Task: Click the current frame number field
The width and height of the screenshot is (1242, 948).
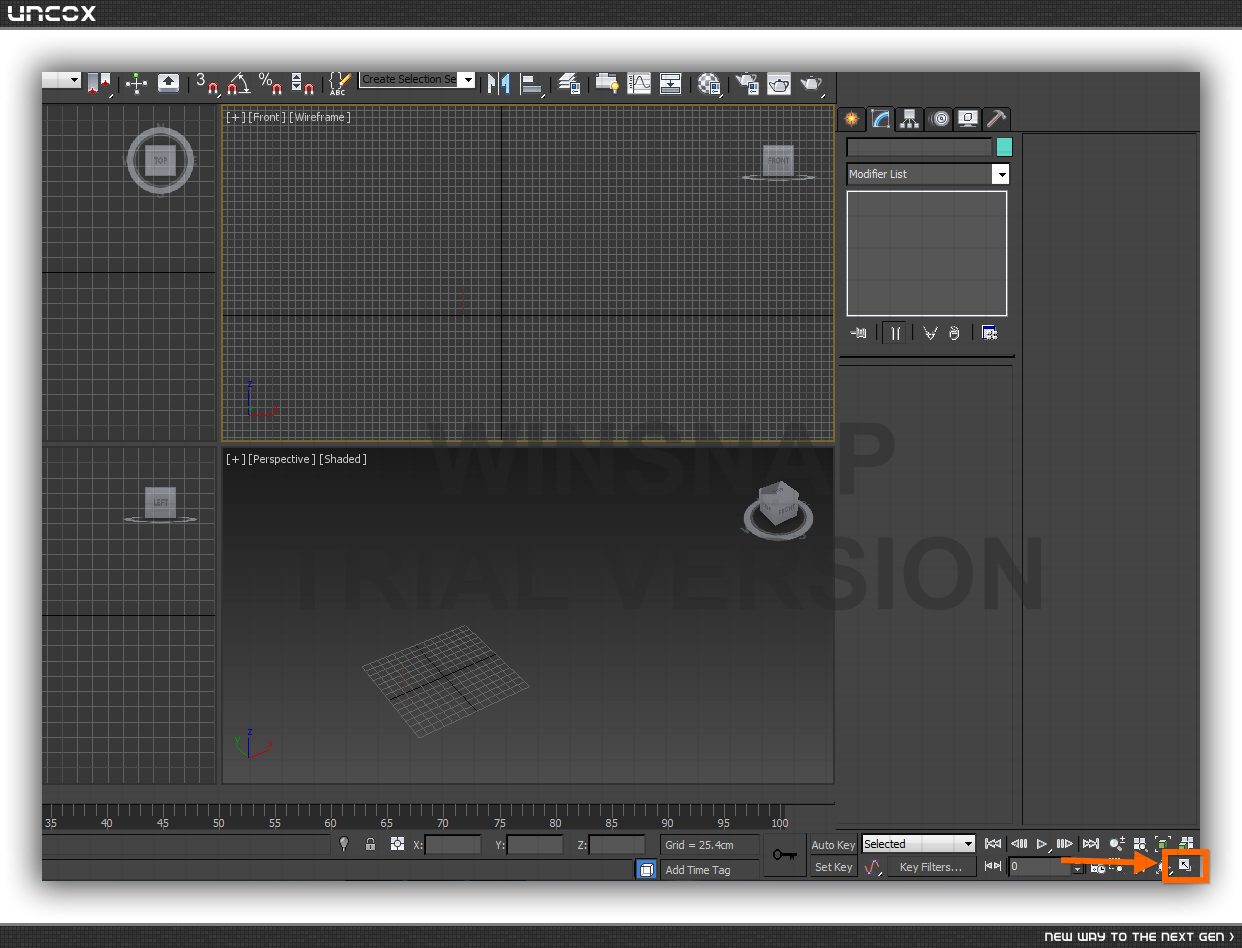Action: coord(1040,867)
